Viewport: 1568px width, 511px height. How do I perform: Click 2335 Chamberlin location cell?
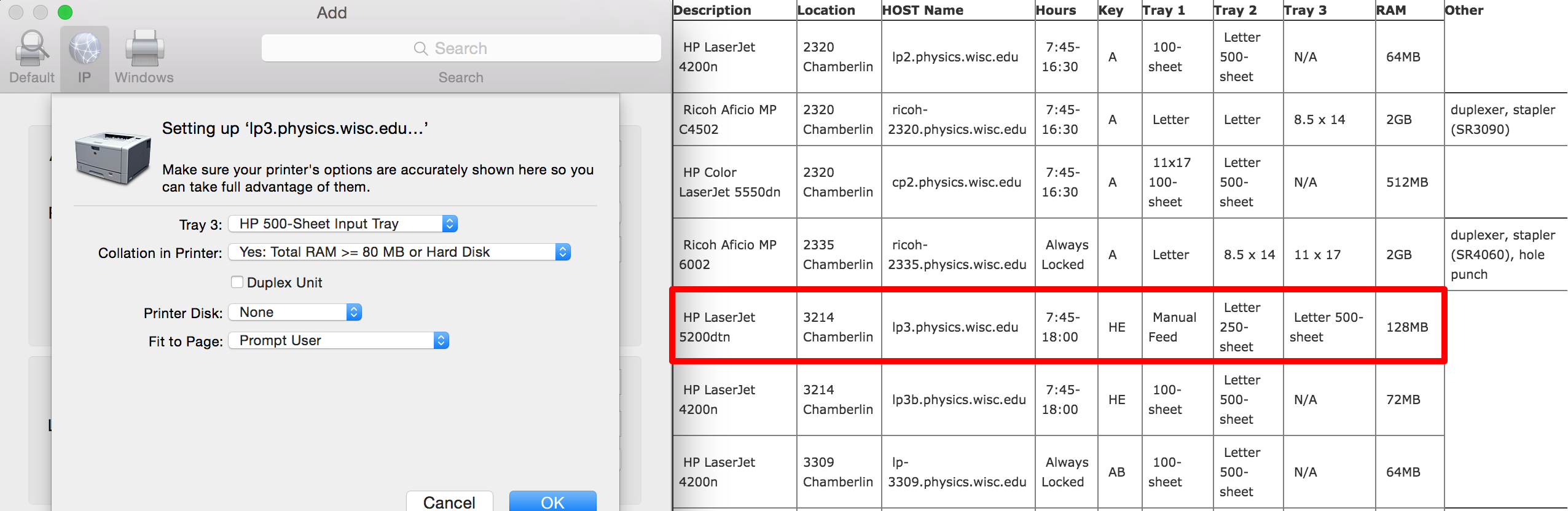coord(839,254)
